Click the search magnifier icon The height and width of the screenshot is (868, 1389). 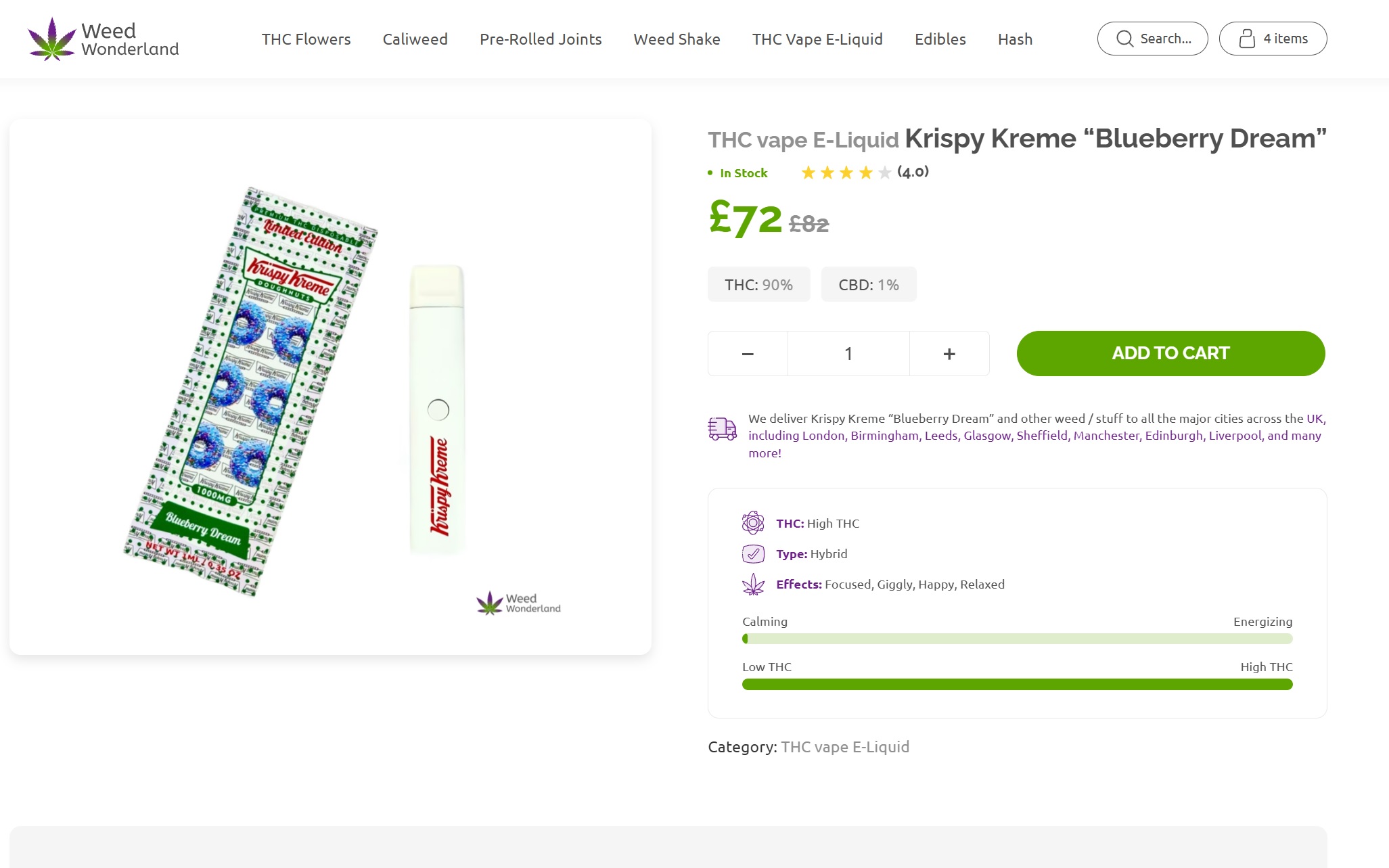point(1124,39)
